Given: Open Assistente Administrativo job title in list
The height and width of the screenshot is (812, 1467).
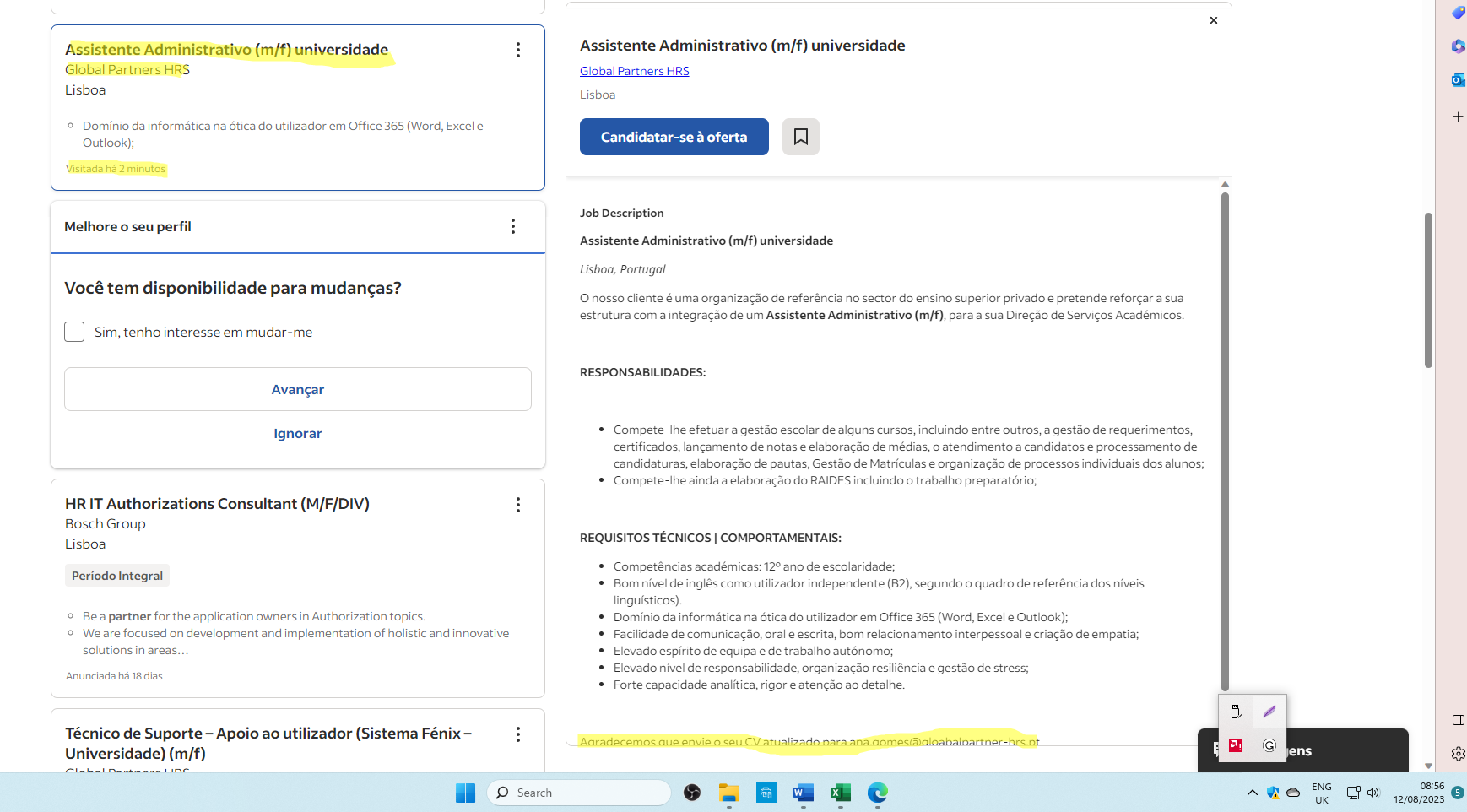Looking at the screenshot, I should (x=226, y=50).
